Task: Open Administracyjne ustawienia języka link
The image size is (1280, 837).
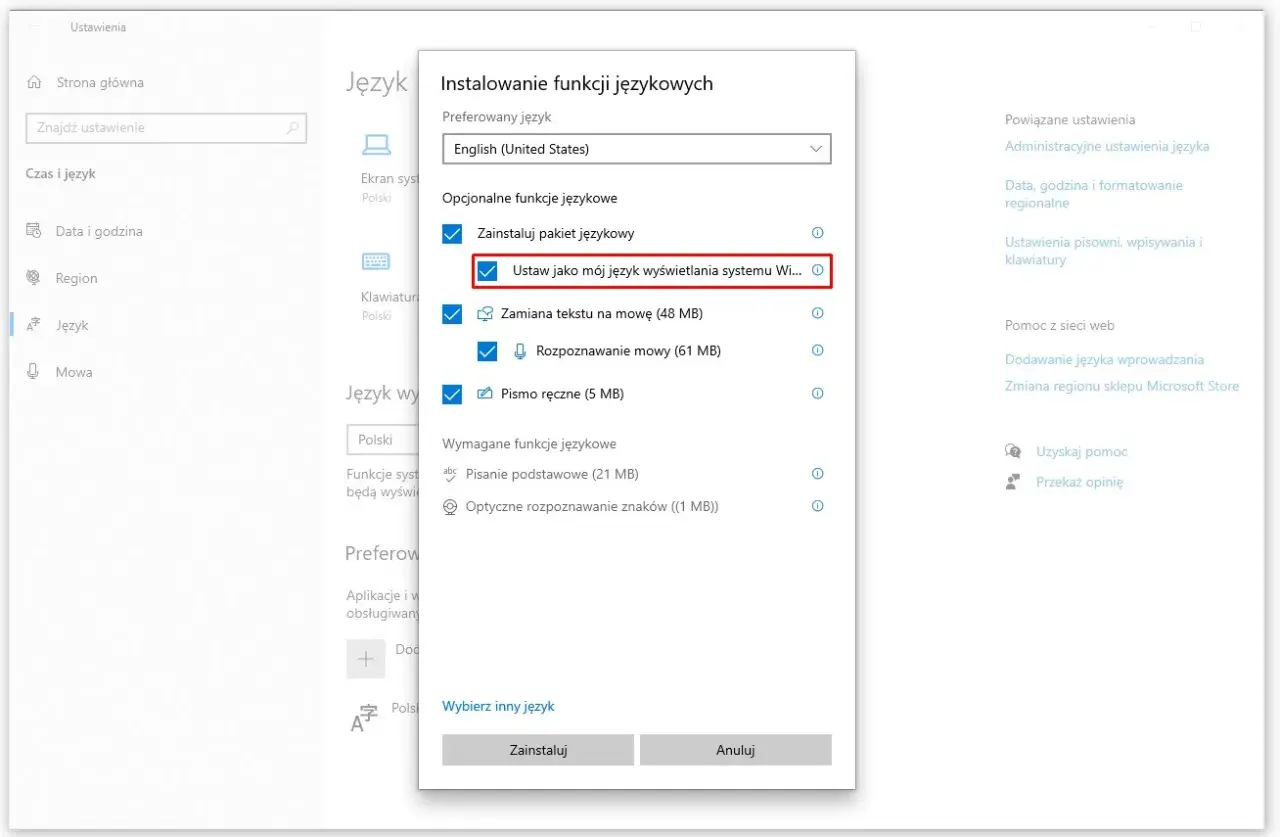Action: pos(1107,146)
